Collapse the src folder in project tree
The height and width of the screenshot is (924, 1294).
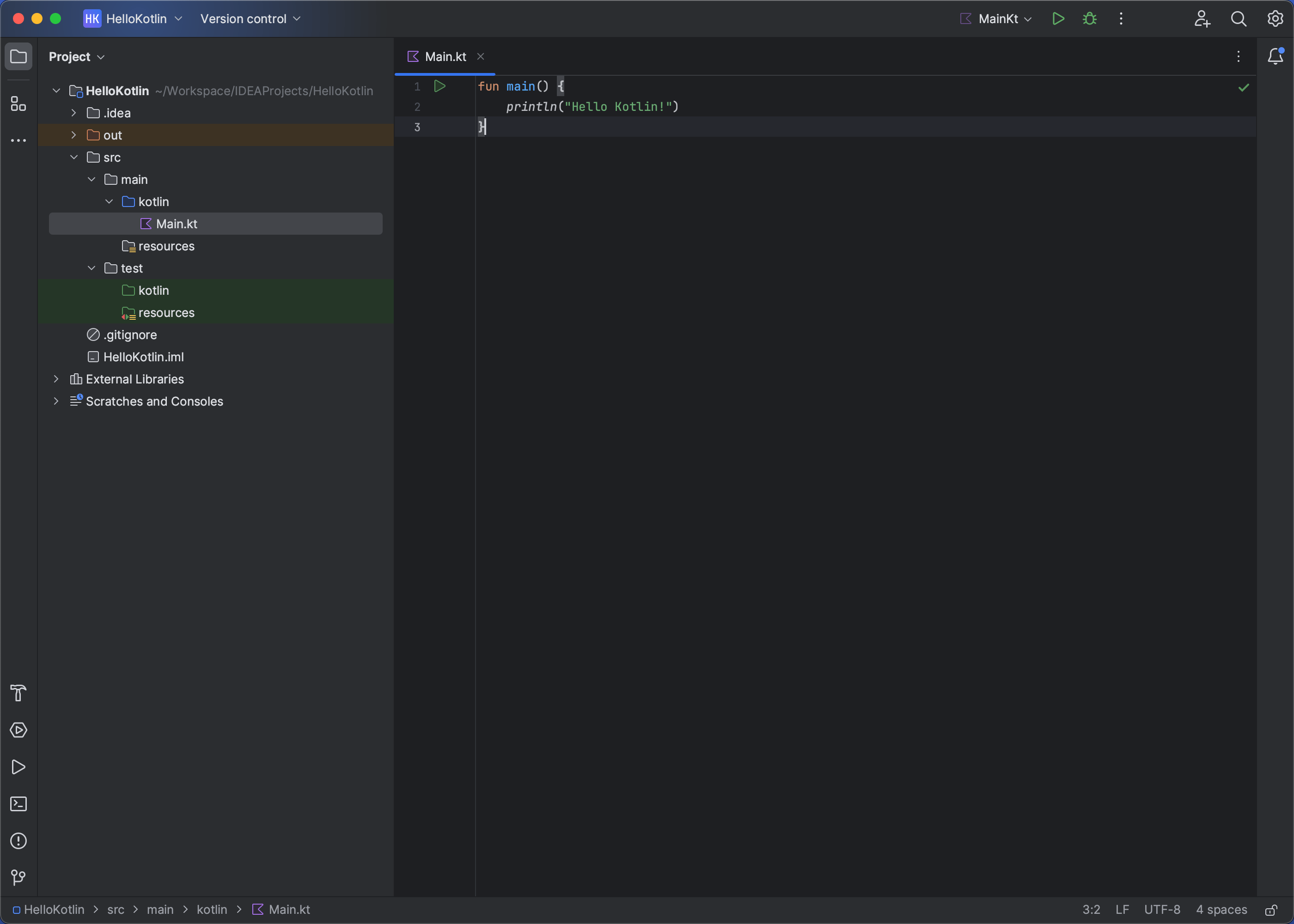click(73, 158)
